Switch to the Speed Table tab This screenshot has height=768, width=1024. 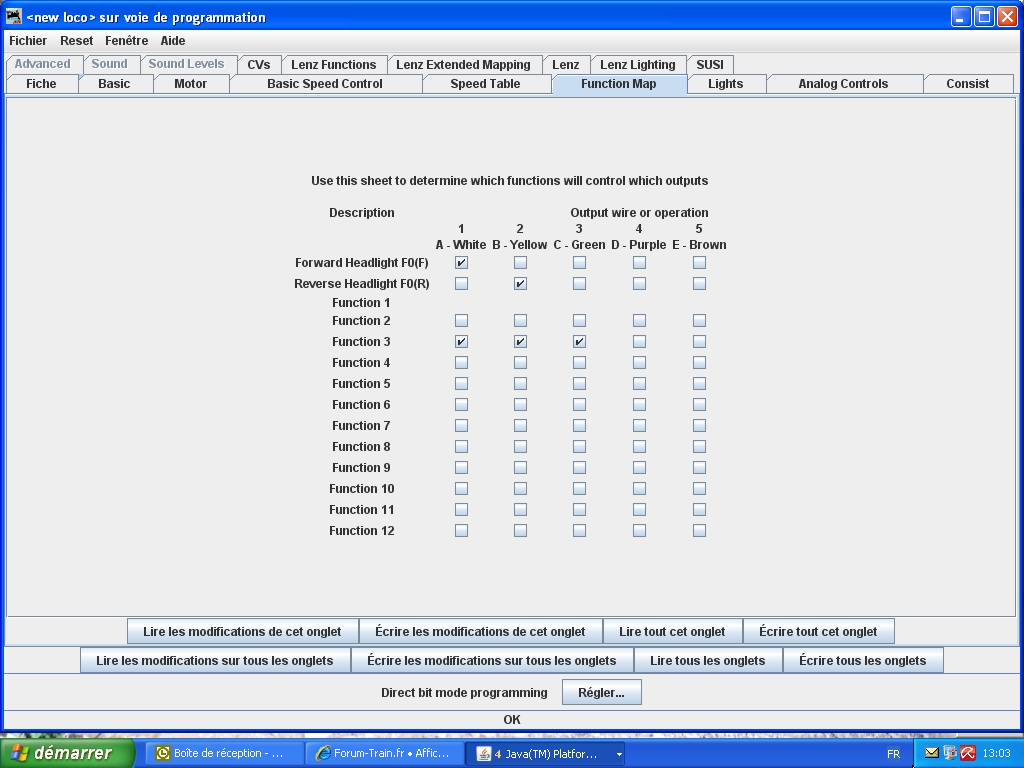(x=485, y=84)
